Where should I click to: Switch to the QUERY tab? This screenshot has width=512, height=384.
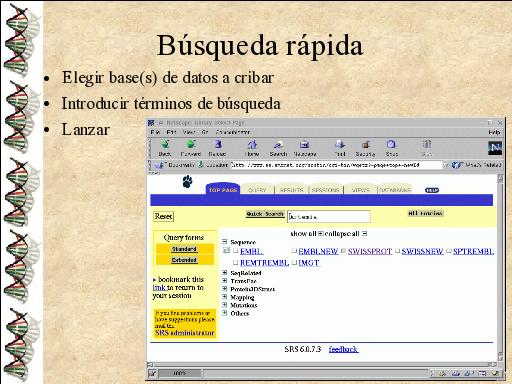coord(257,190)
